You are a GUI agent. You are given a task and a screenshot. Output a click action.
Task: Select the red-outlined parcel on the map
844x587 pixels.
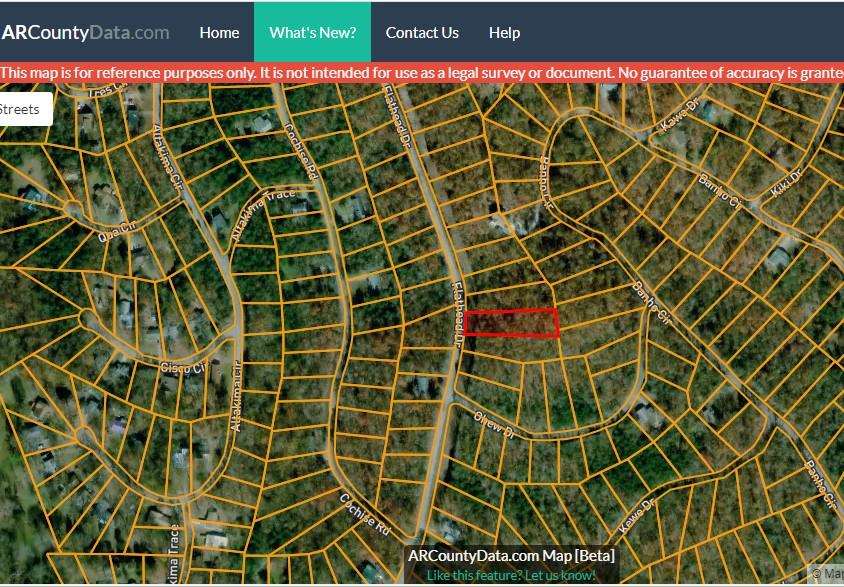(511, 323)
